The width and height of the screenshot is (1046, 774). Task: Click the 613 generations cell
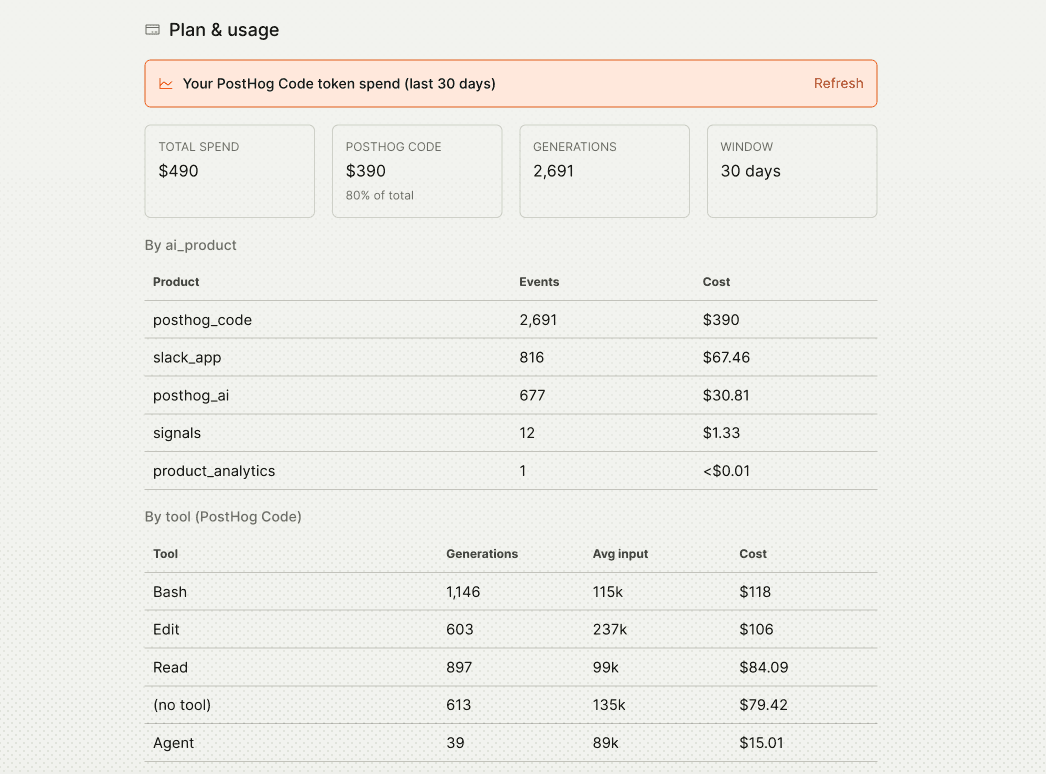pyautogui.click(x=458, y=705)
